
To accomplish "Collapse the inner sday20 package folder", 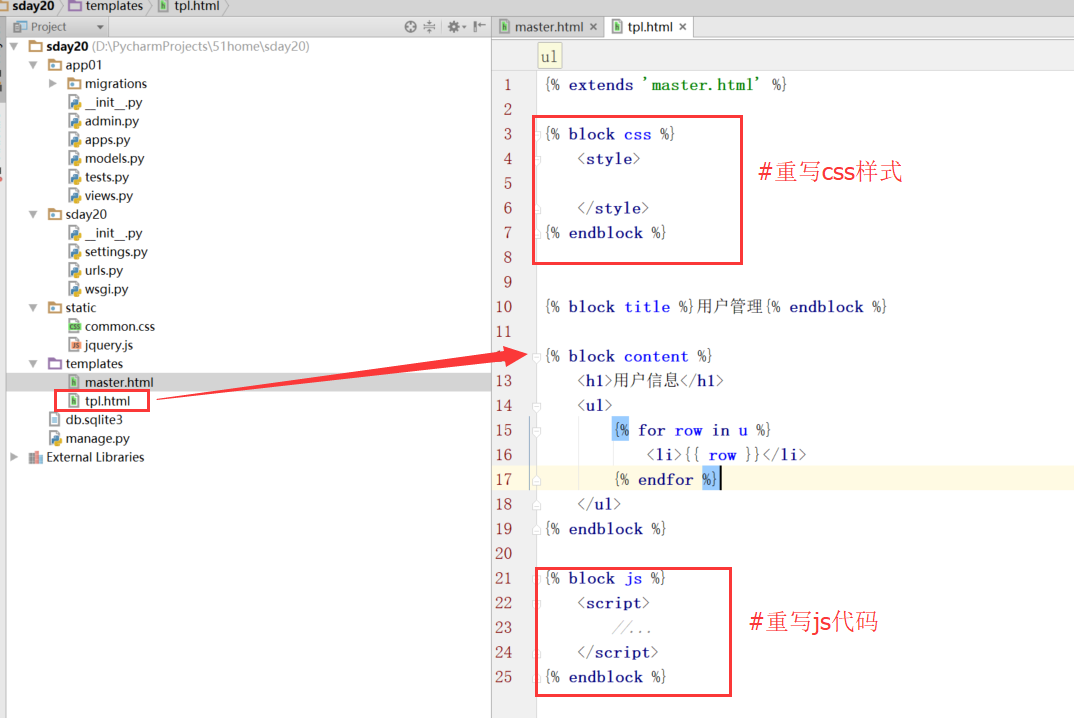I will tap(33, 214).
